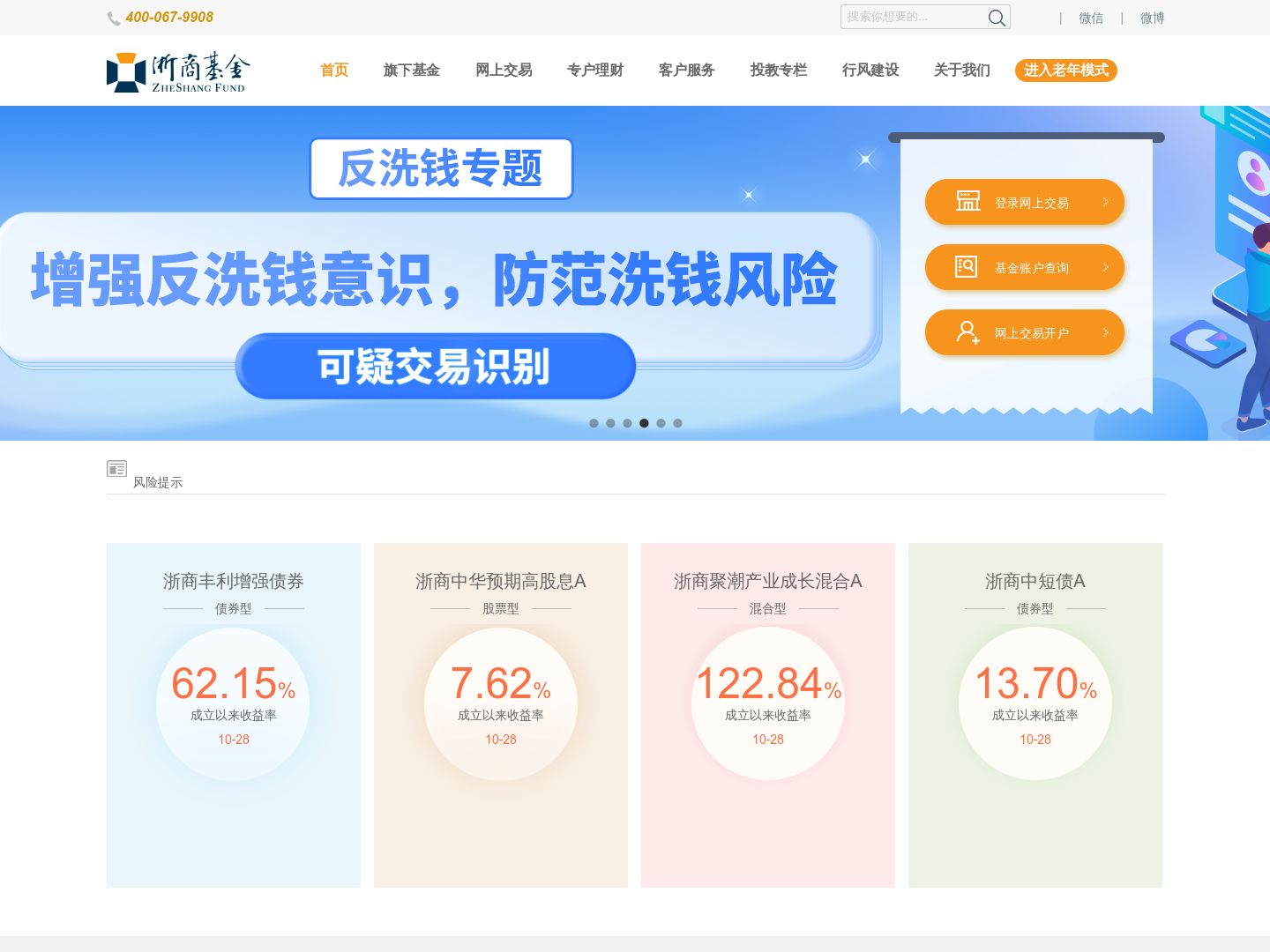Click the search magnifier icon
The image size is (1270, 952).
(x=997, y=18)
